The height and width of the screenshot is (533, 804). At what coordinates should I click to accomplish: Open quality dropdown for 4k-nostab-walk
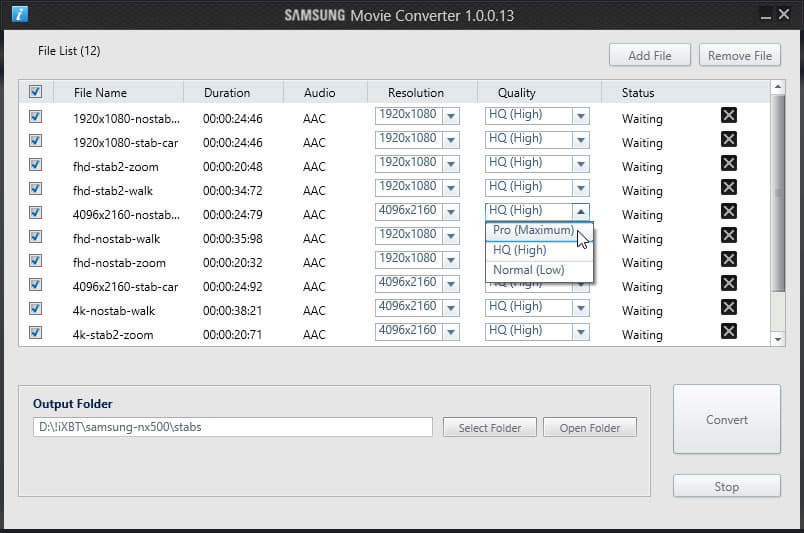[x=580, y=308]
